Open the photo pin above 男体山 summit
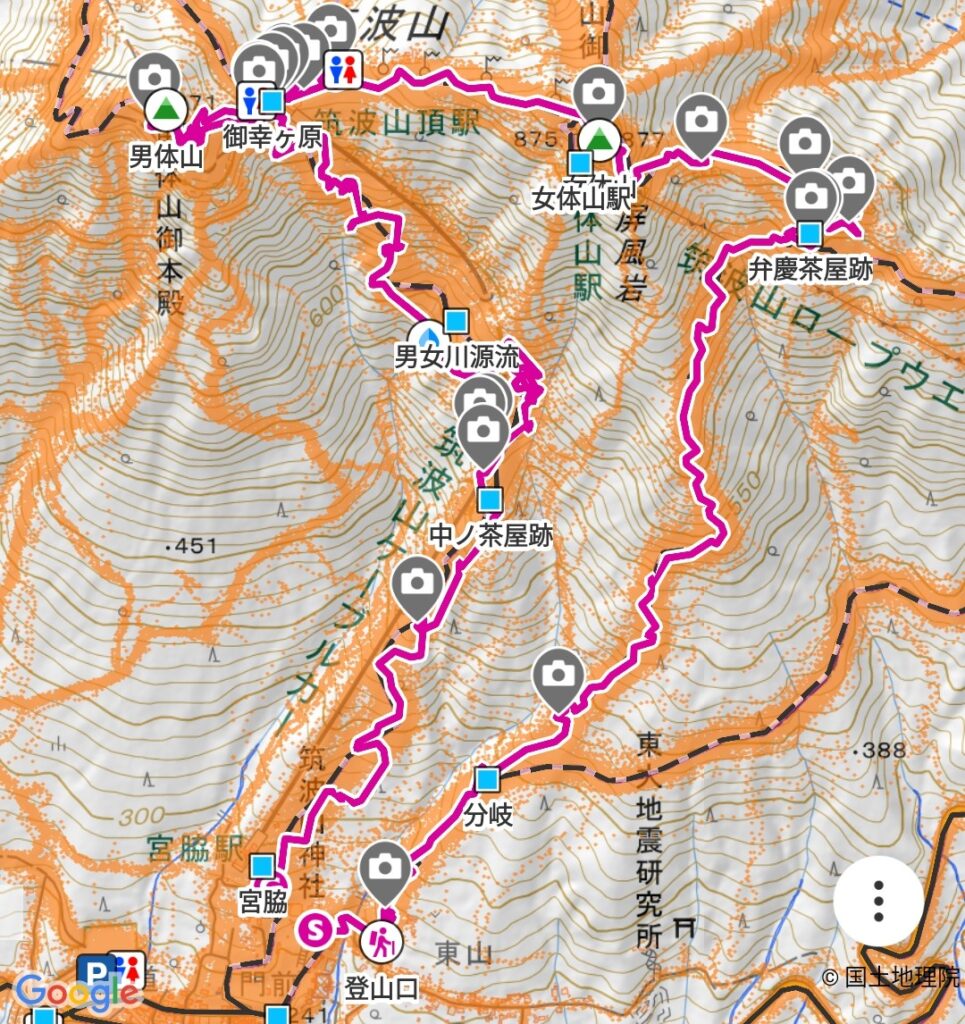The width and height of the screenshot is (965, 1024). click(x=154, y=77)
